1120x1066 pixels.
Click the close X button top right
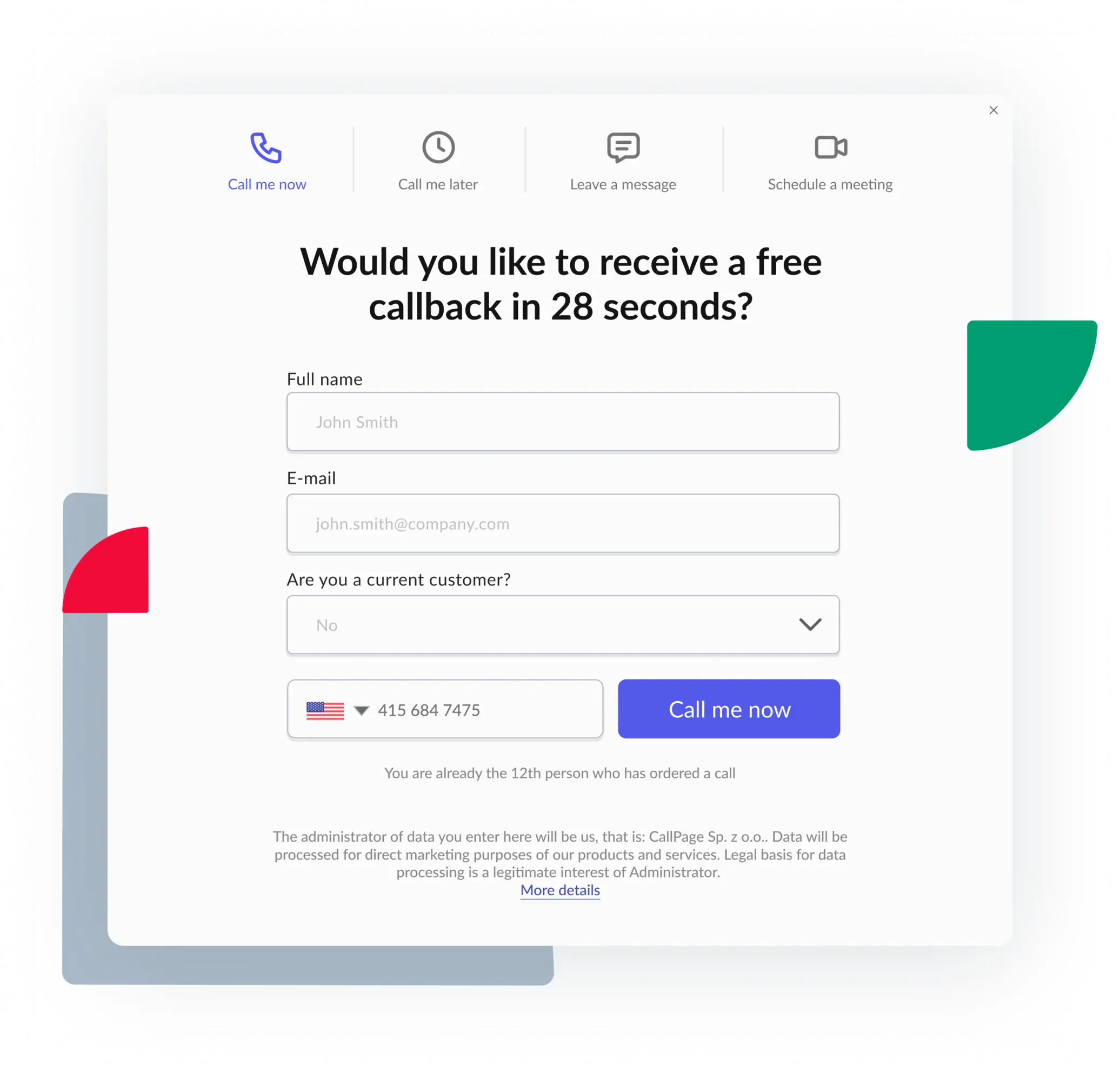click(x=993, y=110)
